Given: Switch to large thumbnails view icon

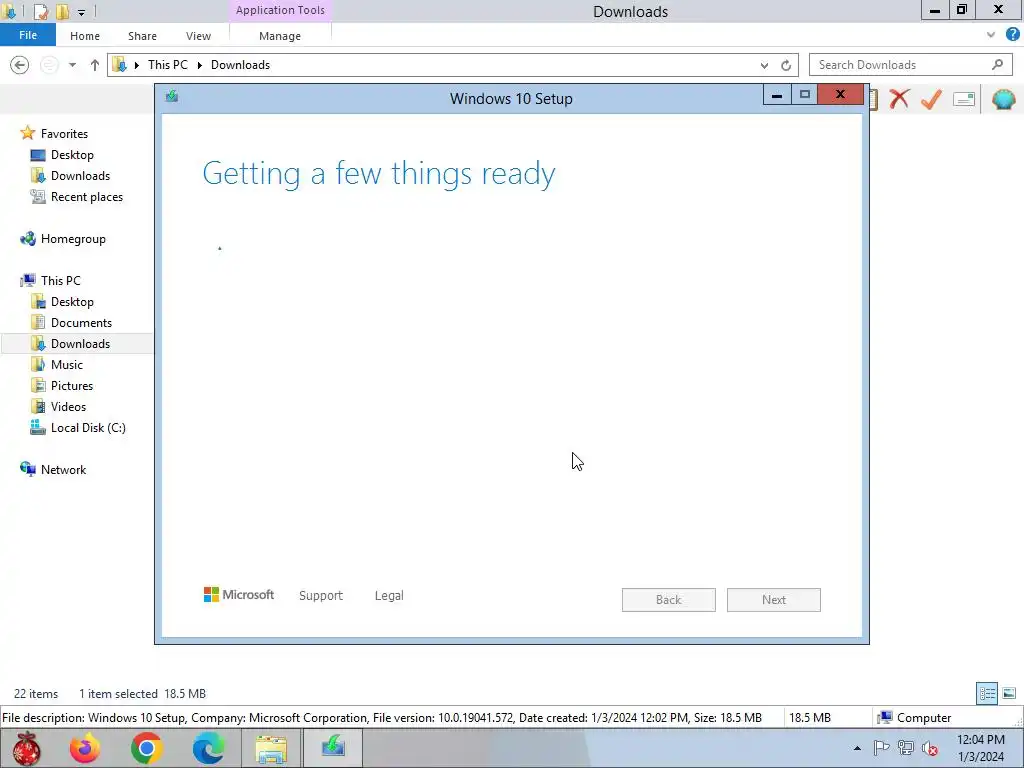Looking at the screenshot, I should click(x=1009, y=694).
